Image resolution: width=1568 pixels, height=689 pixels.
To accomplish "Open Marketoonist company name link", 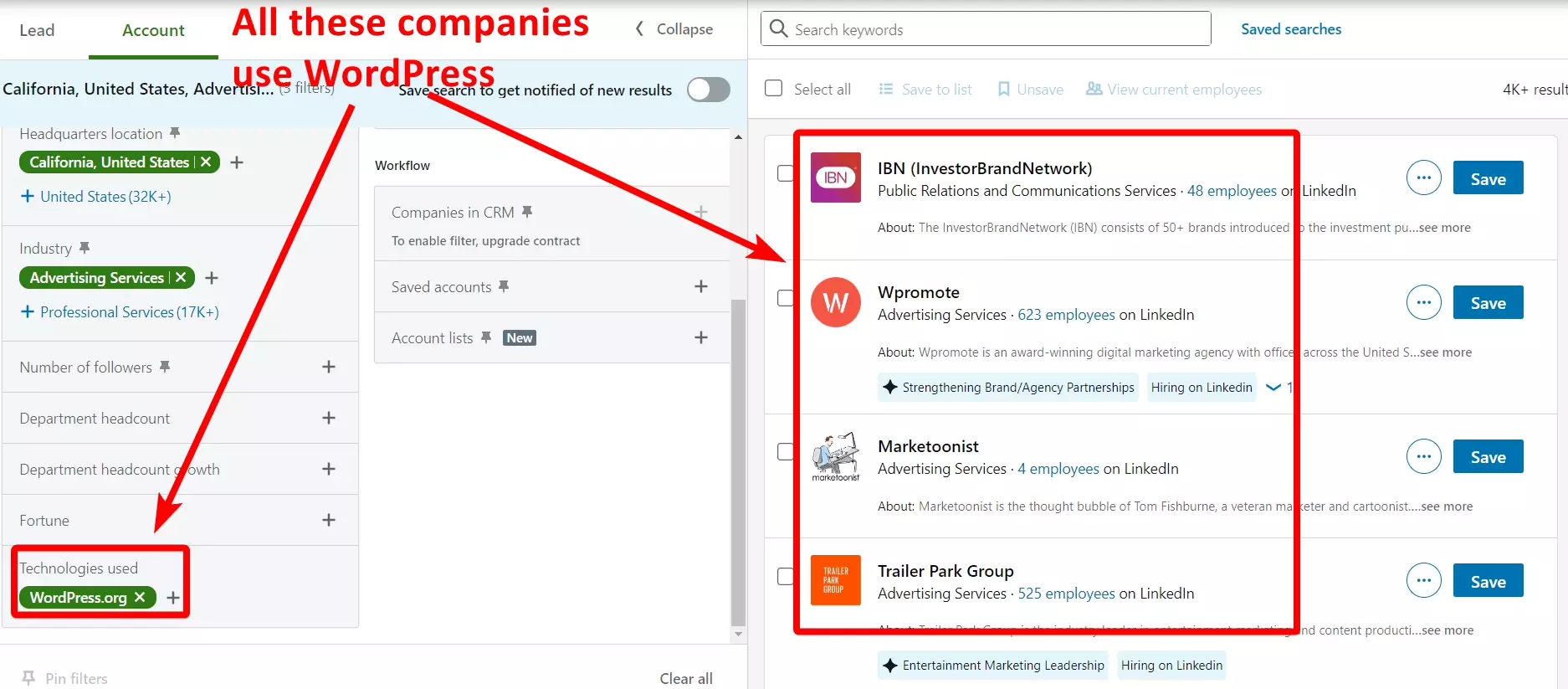I will (x=928, y=446).
